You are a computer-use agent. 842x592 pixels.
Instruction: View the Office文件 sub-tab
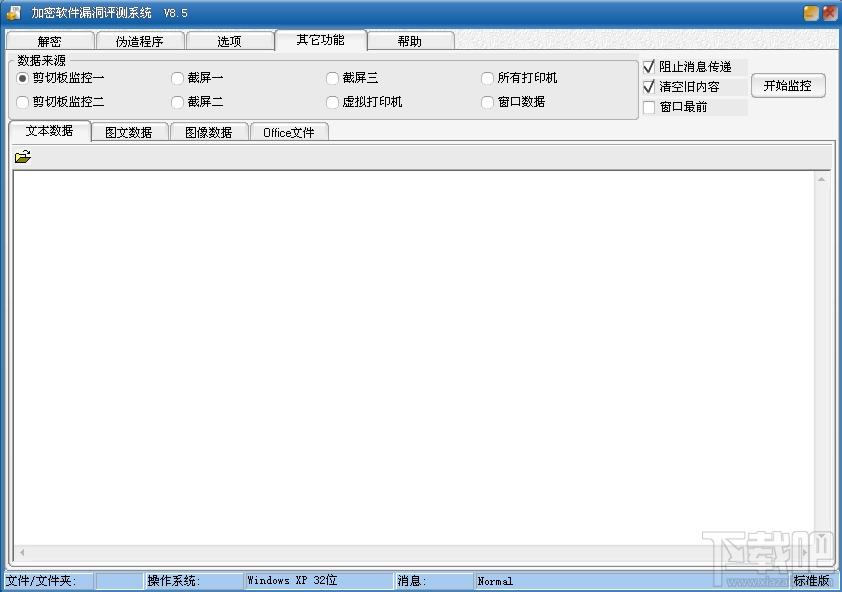point(289,132)
